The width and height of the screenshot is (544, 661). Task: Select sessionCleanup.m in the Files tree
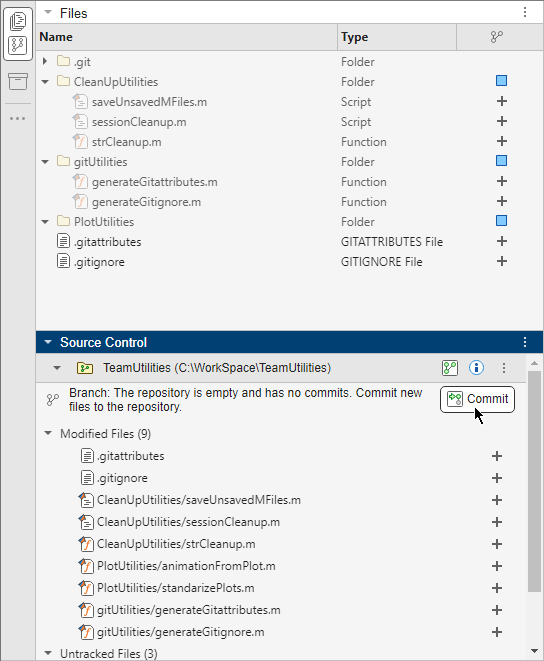[139, 122]
